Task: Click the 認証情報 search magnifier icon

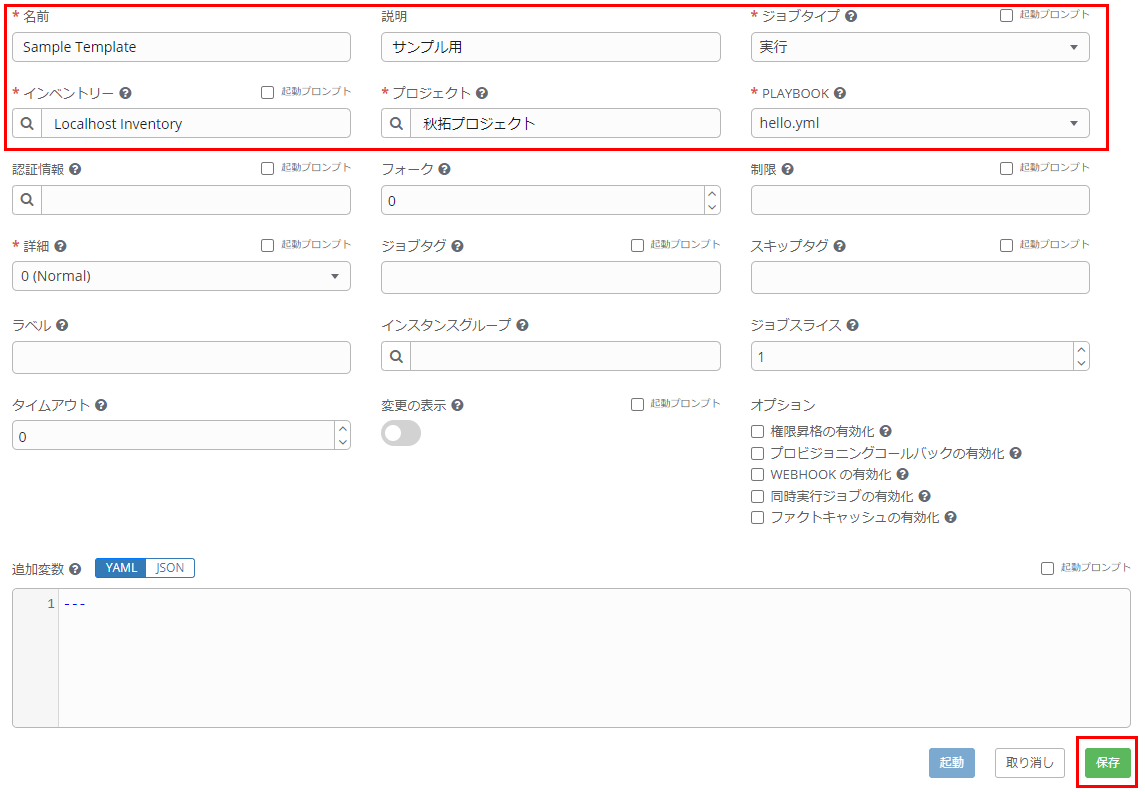Action: coord(27,200)
